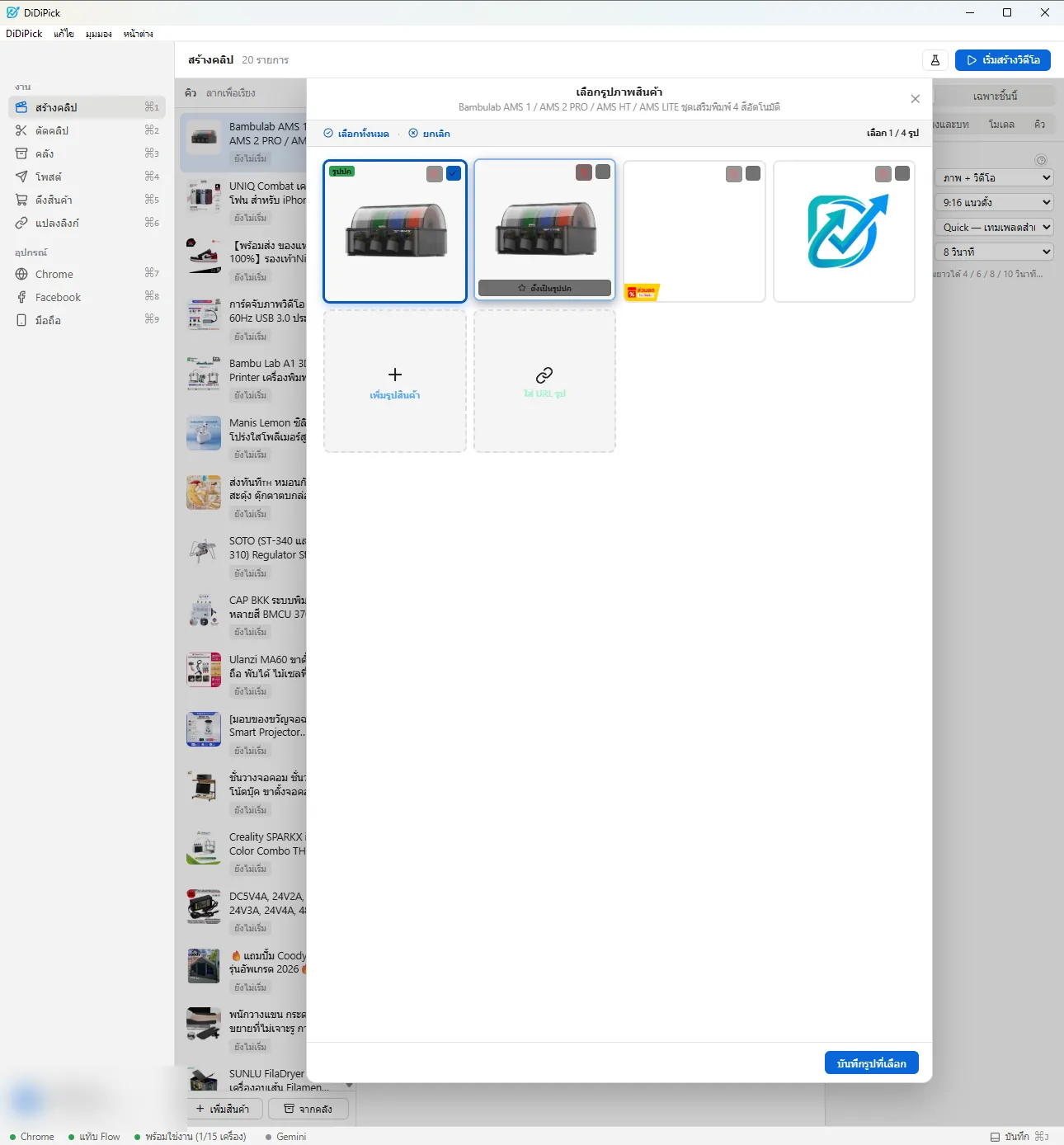Switch to the เฉพาะชิ้นนี้ tab
Viewport: 1064px width, 1145px height.
pos(996,96)
